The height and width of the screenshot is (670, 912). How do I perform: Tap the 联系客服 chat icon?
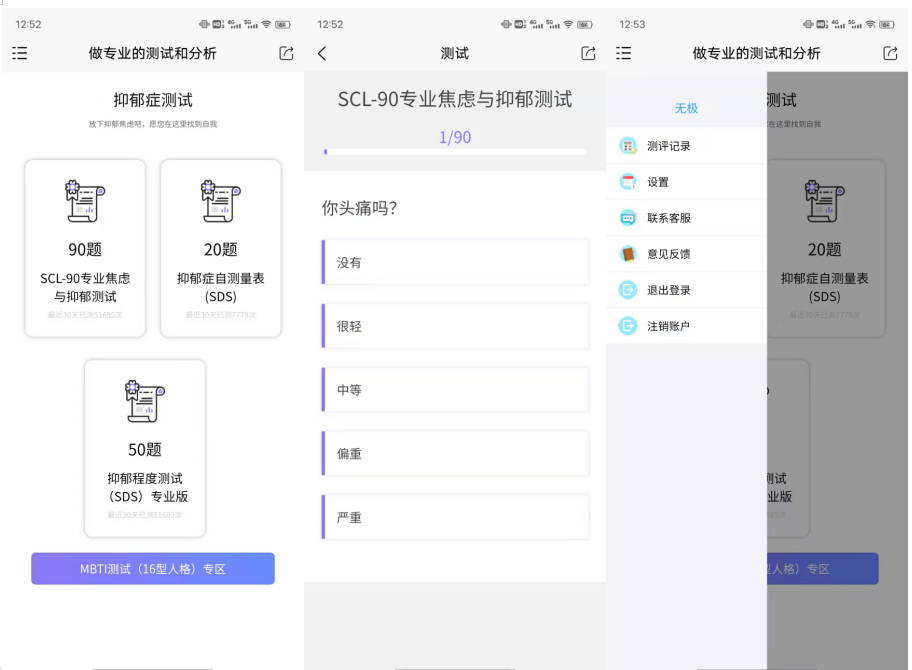point(628,218)
